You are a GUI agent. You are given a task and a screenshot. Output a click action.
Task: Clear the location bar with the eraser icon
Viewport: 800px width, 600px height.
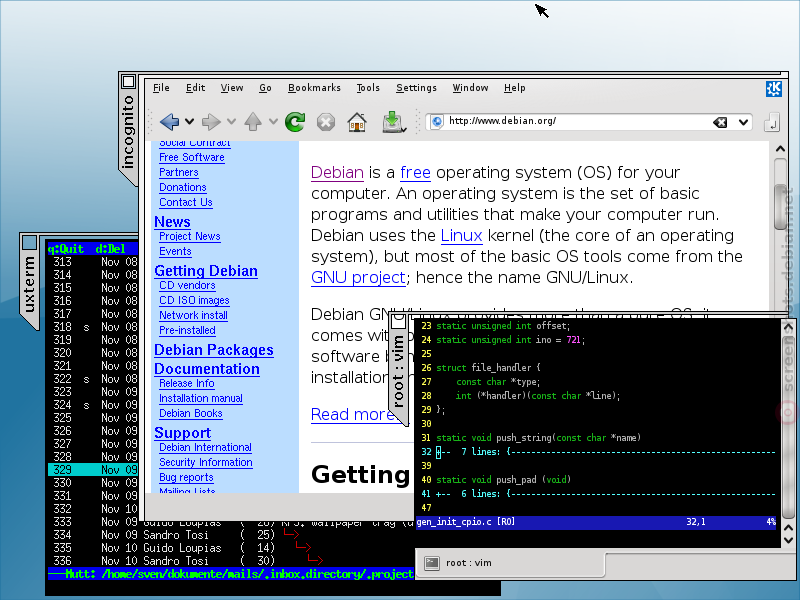[720, 122]
